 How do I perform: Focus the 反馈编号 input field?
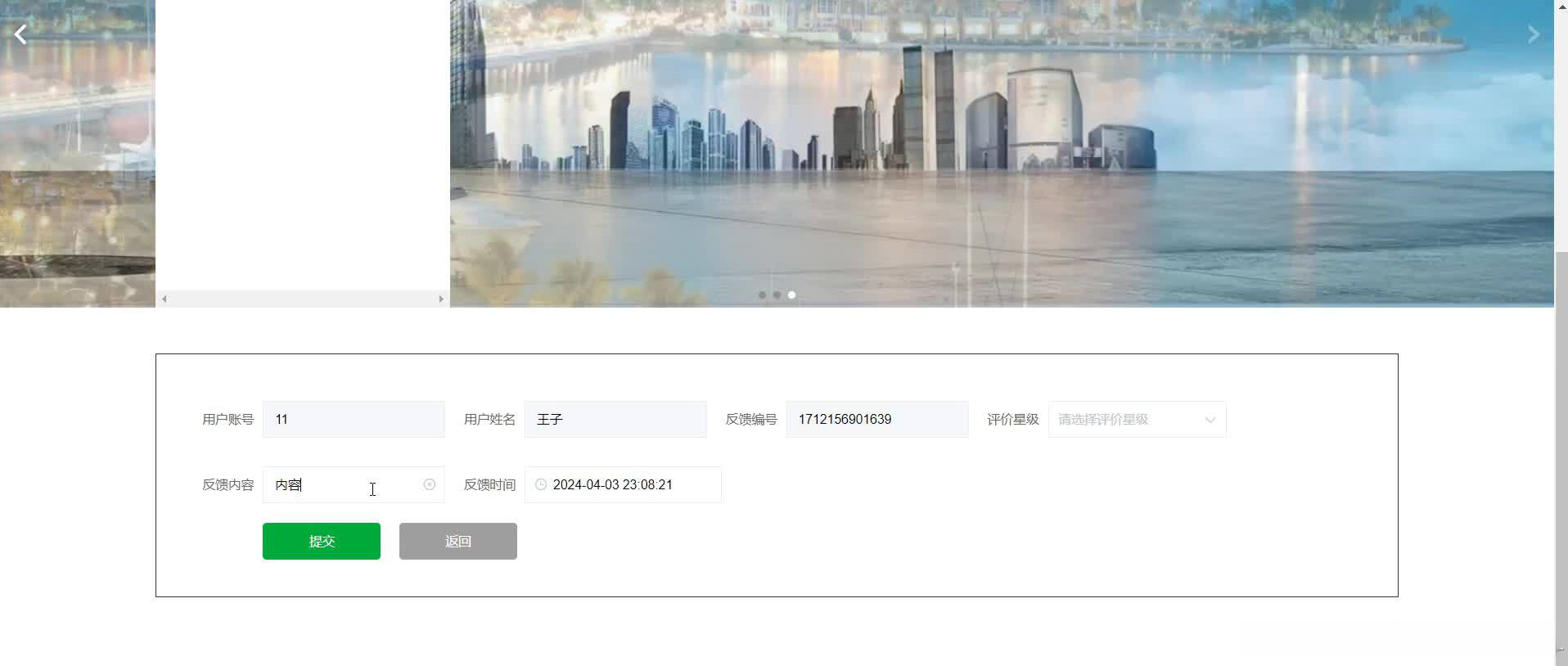pos(877,419)
